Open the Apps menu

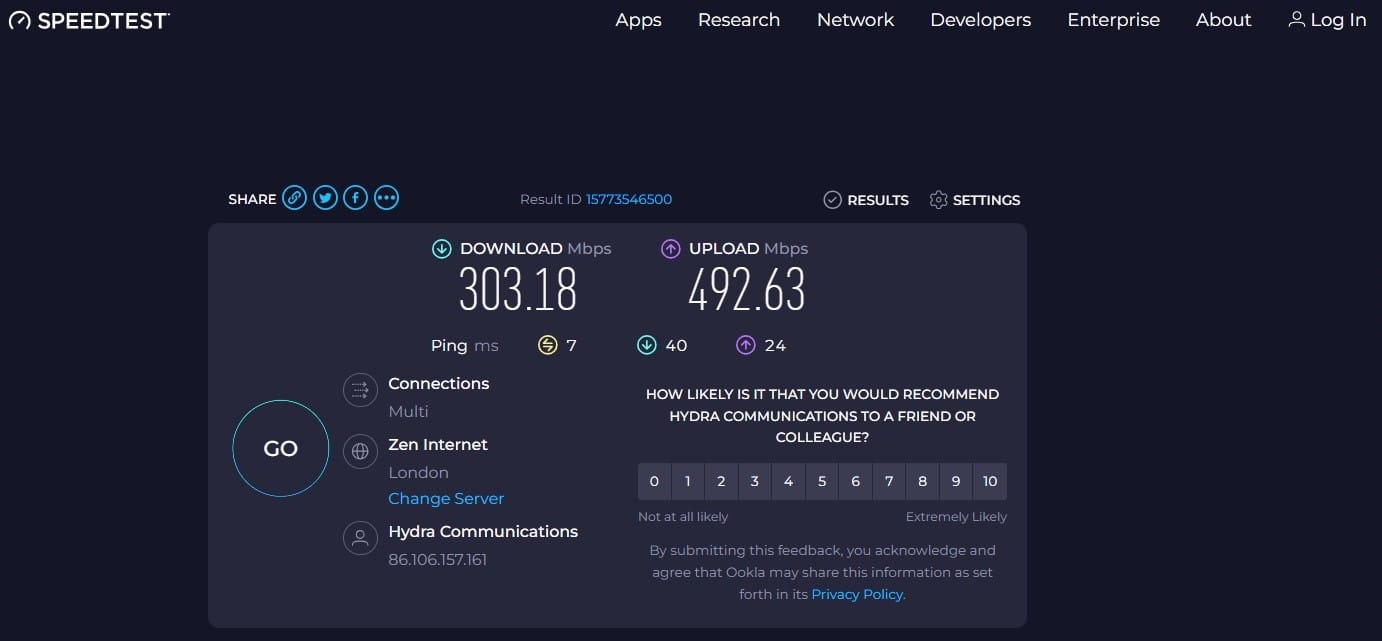click(x=638, y=20)
